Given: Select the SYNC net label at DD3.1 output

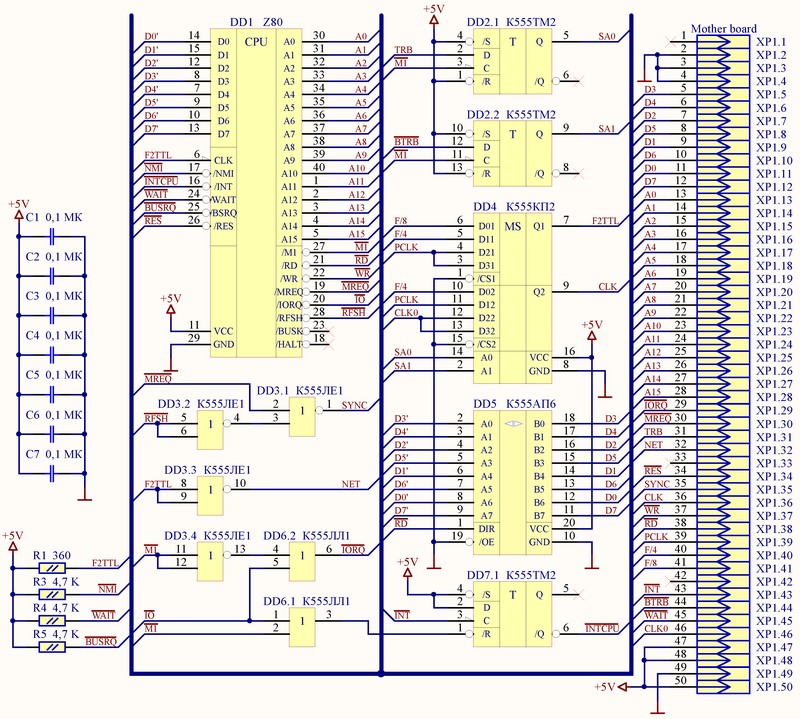Looking at the screenshot, I should click(355, 405).
